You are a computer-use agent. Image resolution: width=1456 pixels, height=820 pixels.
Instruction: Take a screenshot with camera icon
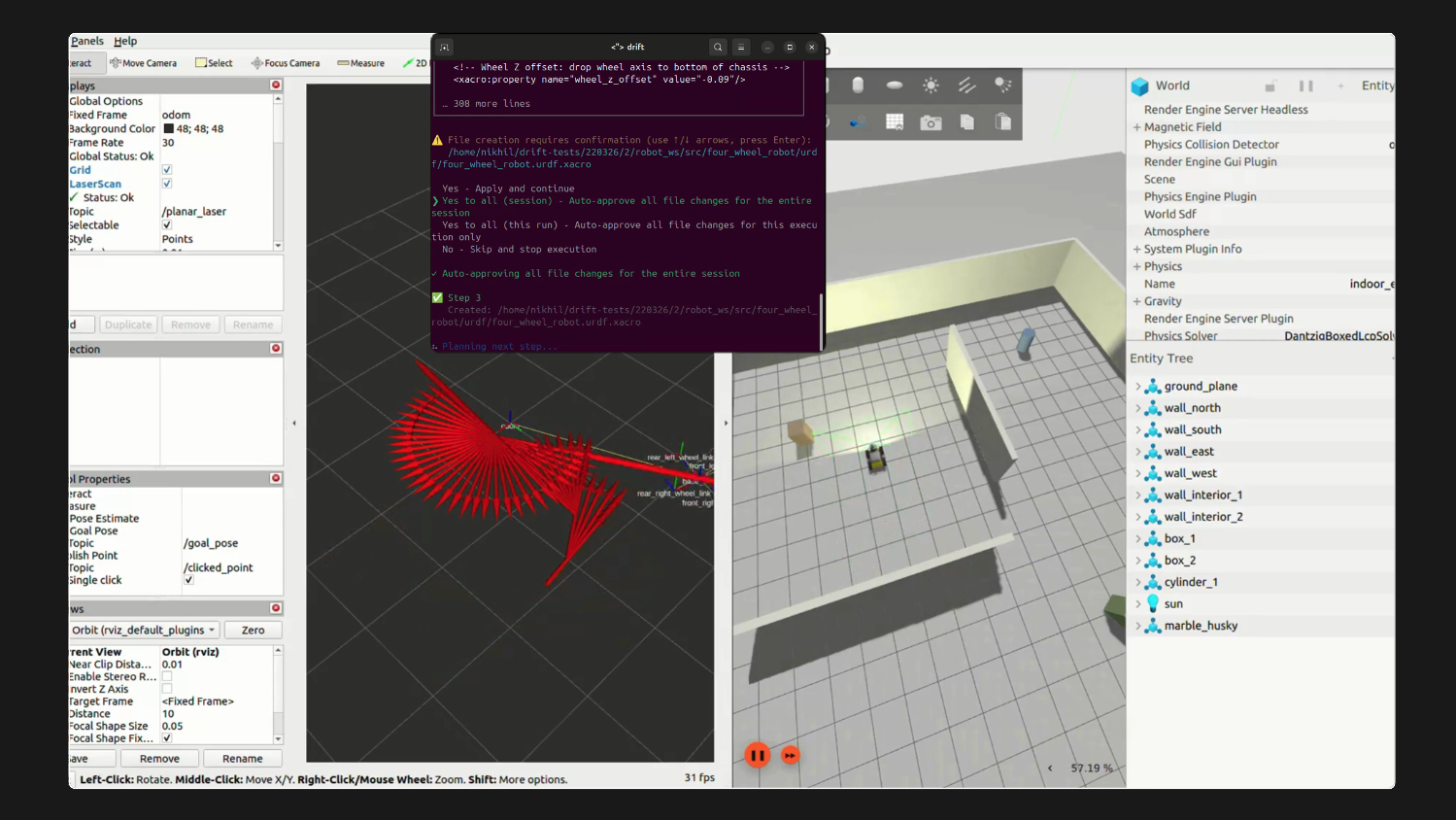[931, 122]
